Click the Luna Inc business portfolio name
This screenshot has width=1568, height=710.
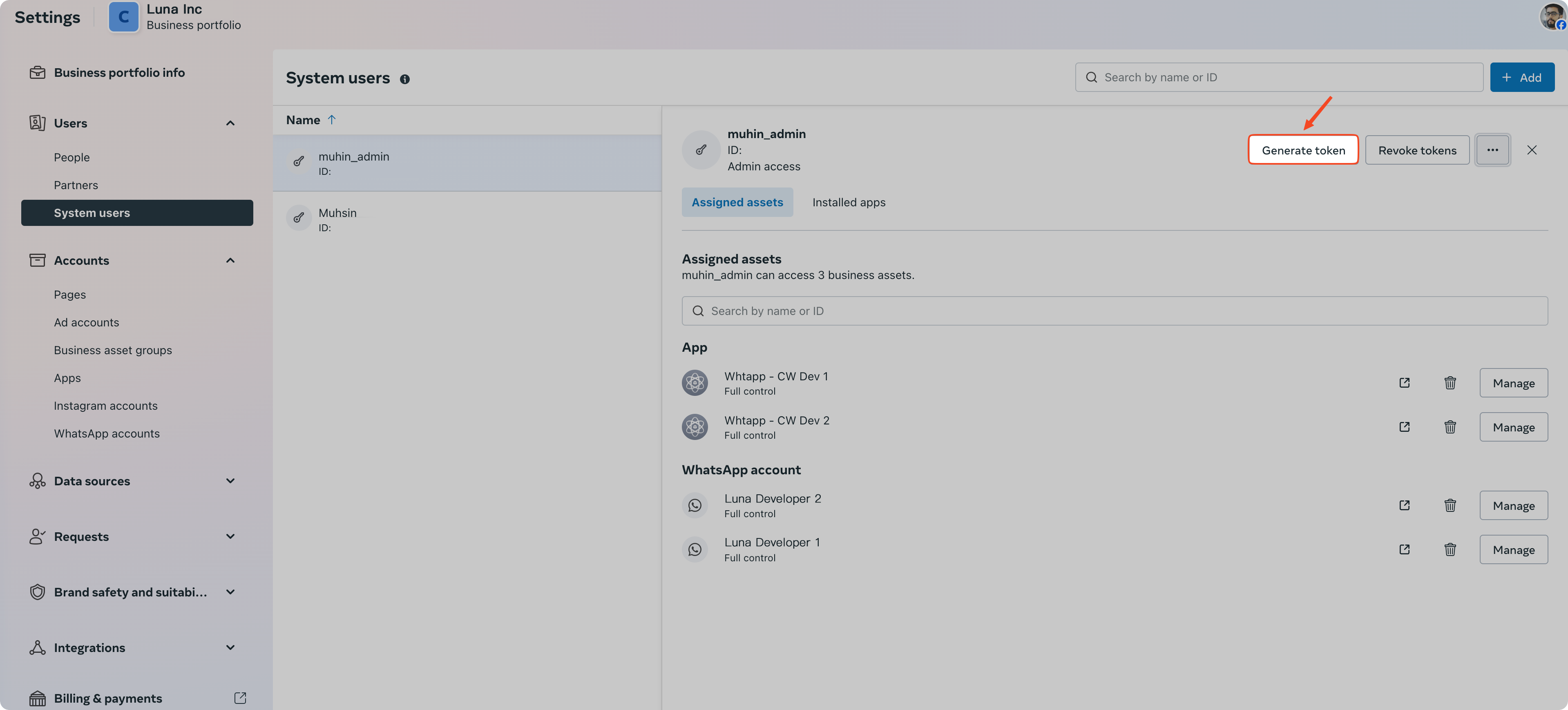(174, 9)
